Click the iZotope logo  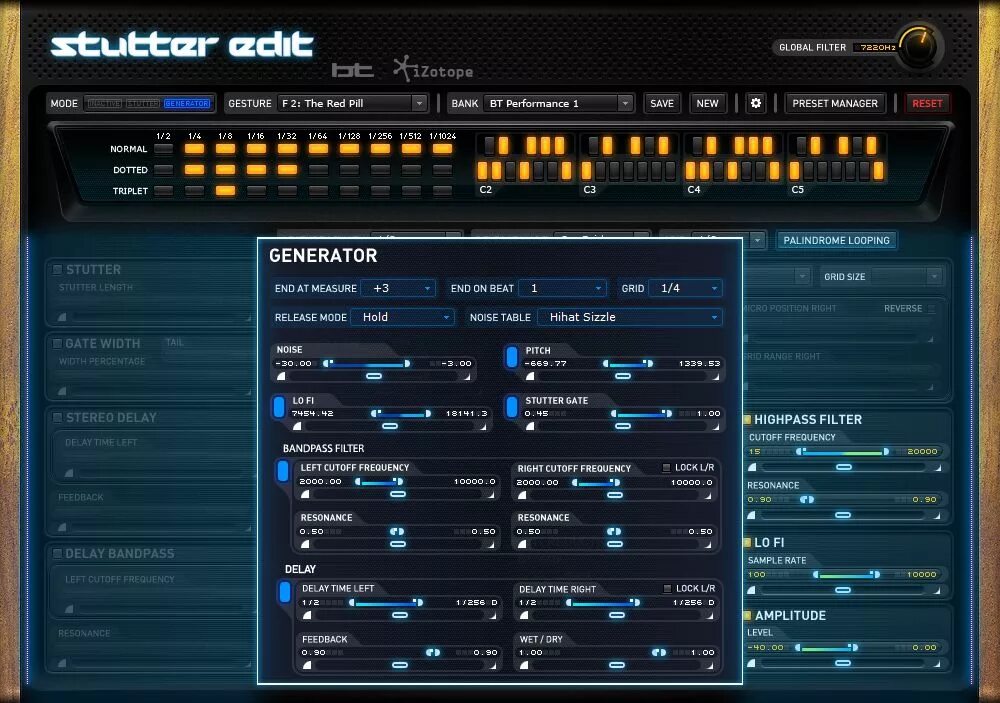click(x=433, y=68)
